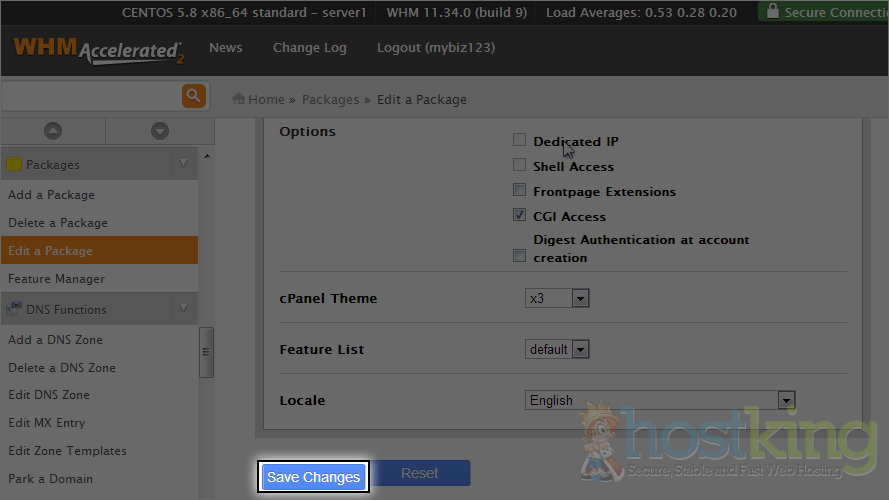Image resolution: width=889 pixels, height=500 pixels.
Task: Click the DNS Functions section icon
Action: (14, 309)
